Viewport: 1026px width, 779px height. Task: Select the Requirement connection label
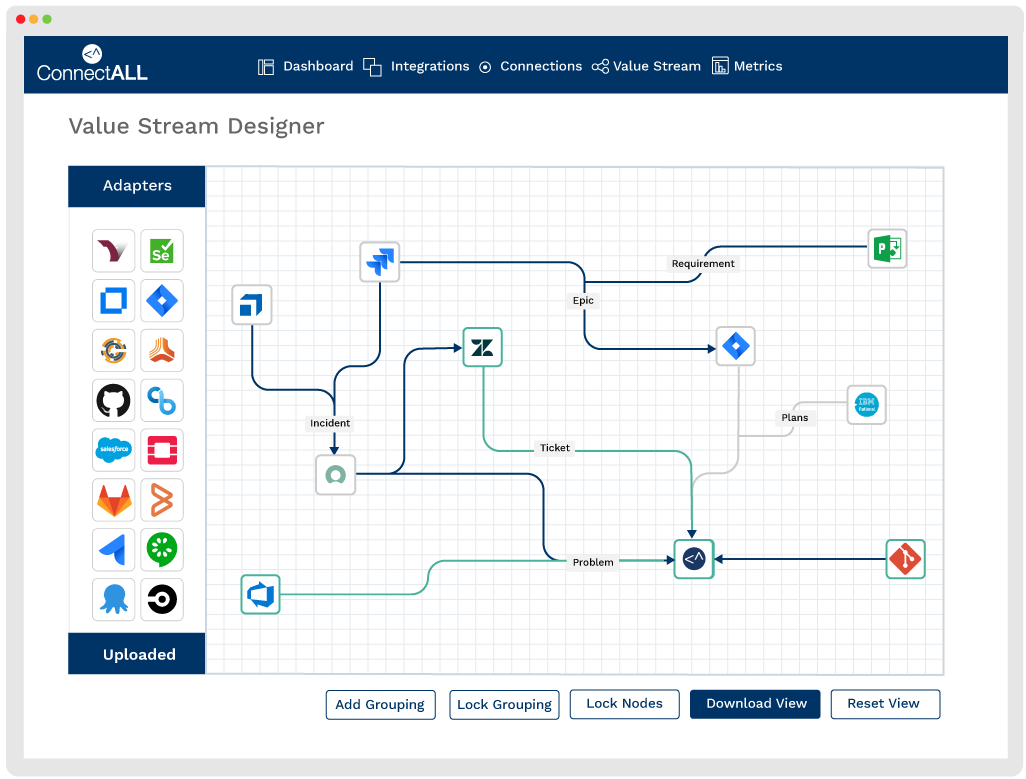click(703, 264)
